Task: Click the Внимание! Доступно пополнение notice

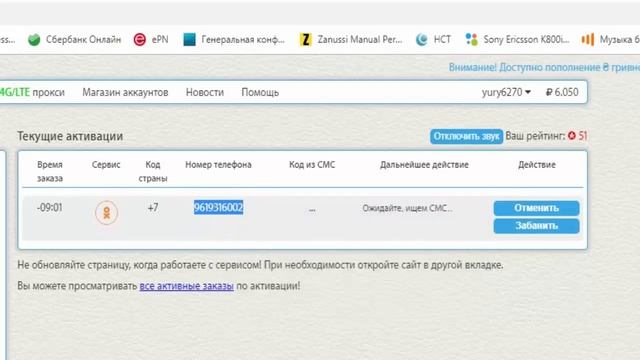Action: point(544,67)
